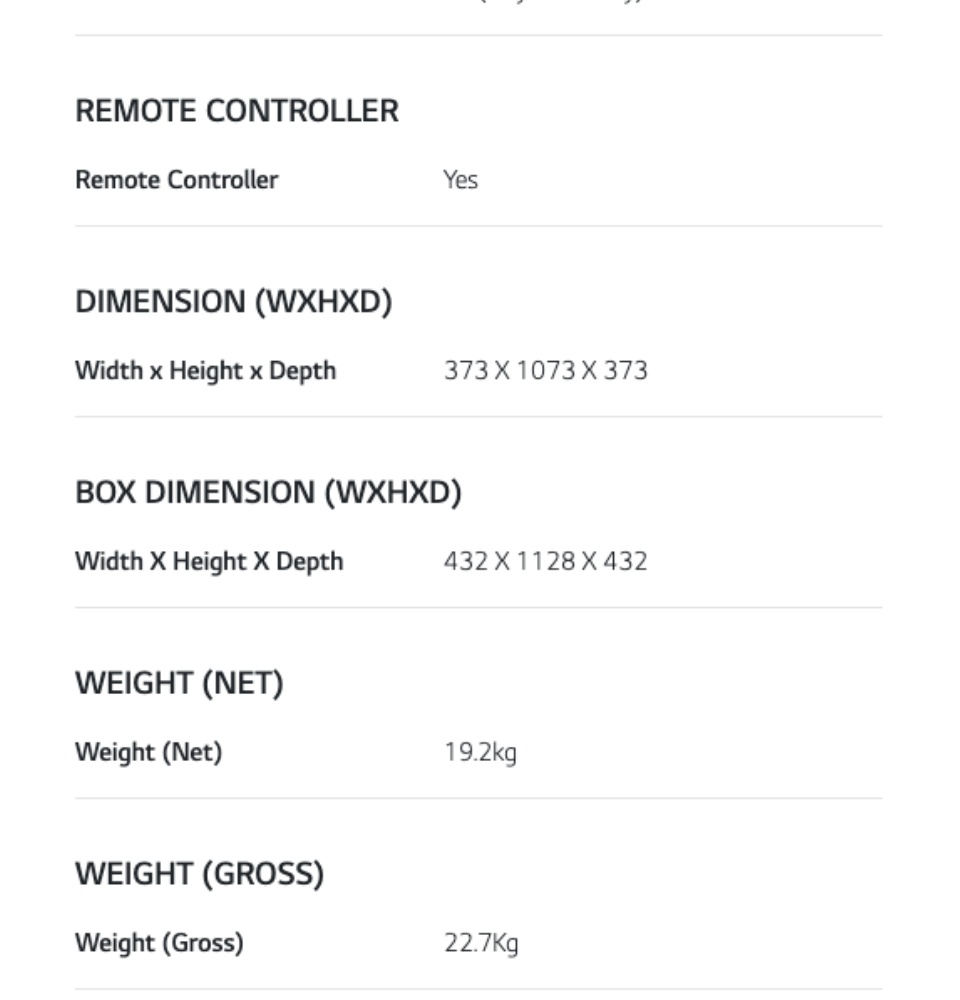Click the 19.2kg net weight value

click(480, 752)
